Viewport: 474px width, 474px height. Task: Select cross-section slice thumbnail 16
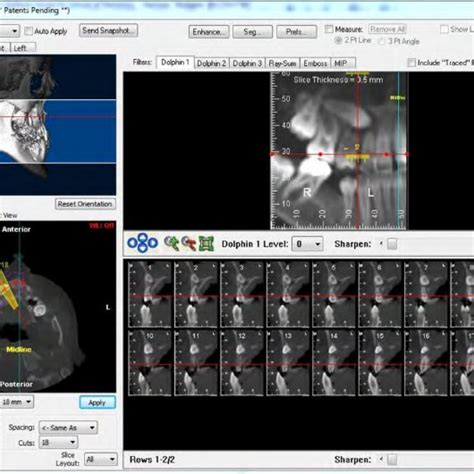(426, 363)
